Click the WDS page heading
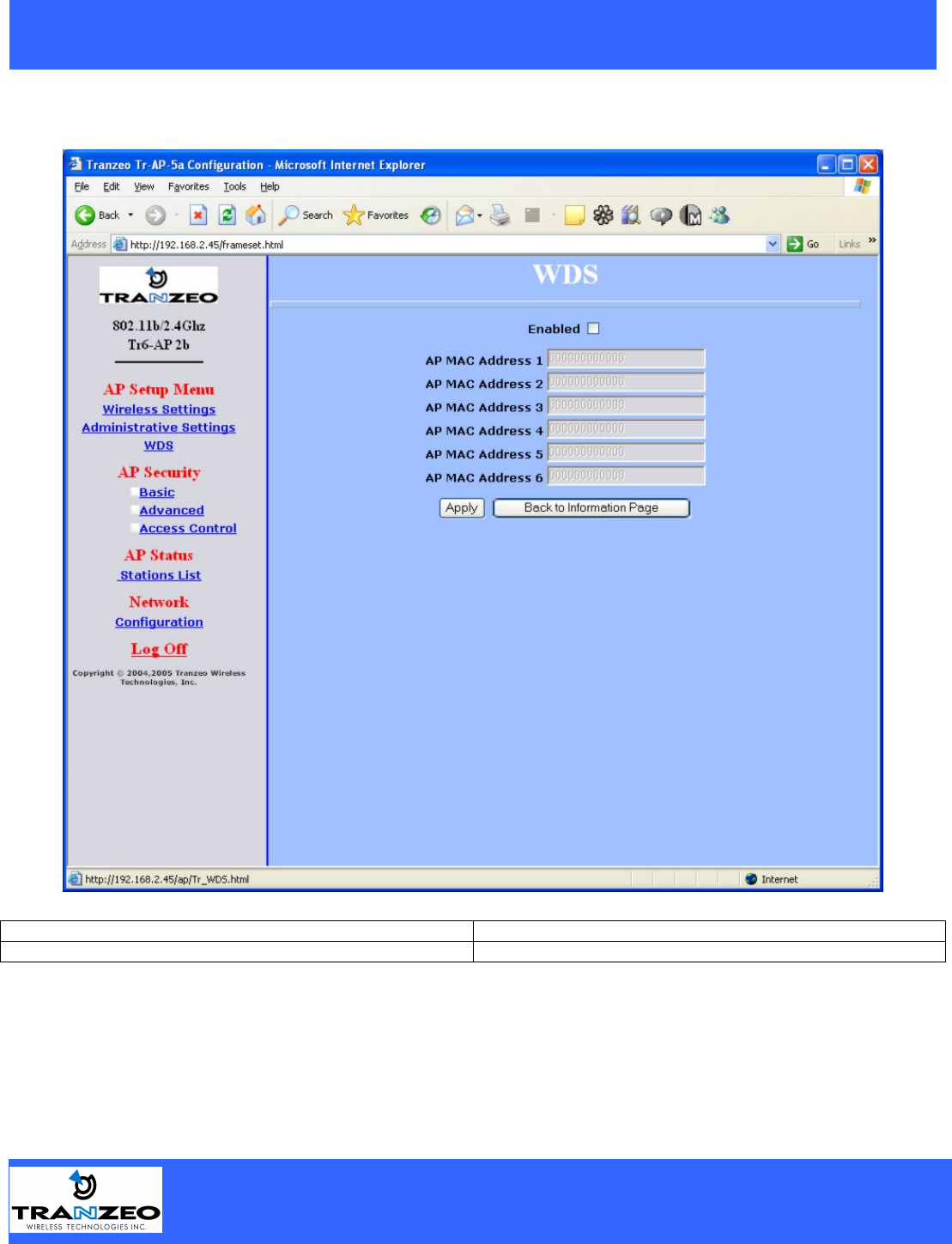This screenshot has width=952, height=1244. 566,275
